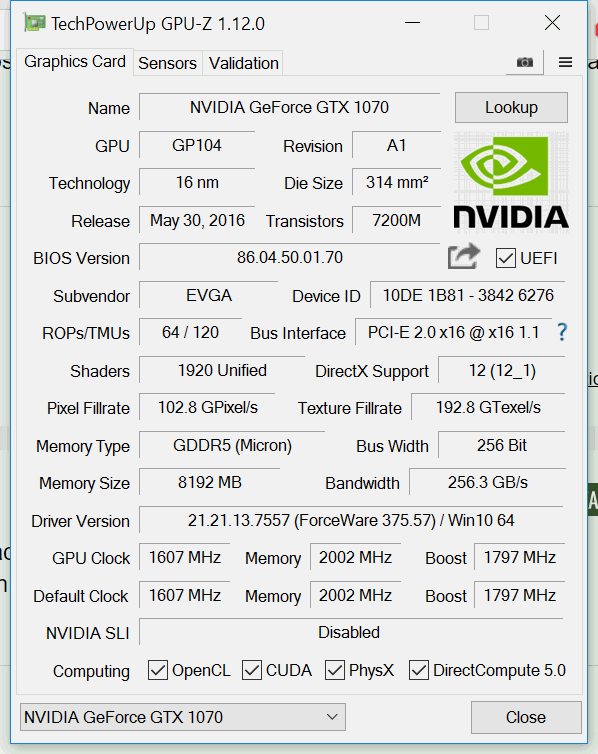The height and width of the screenshot is (754, 598).
Task: Expand the GPU selection dropdown arrow
Action: tap(332, 717)
